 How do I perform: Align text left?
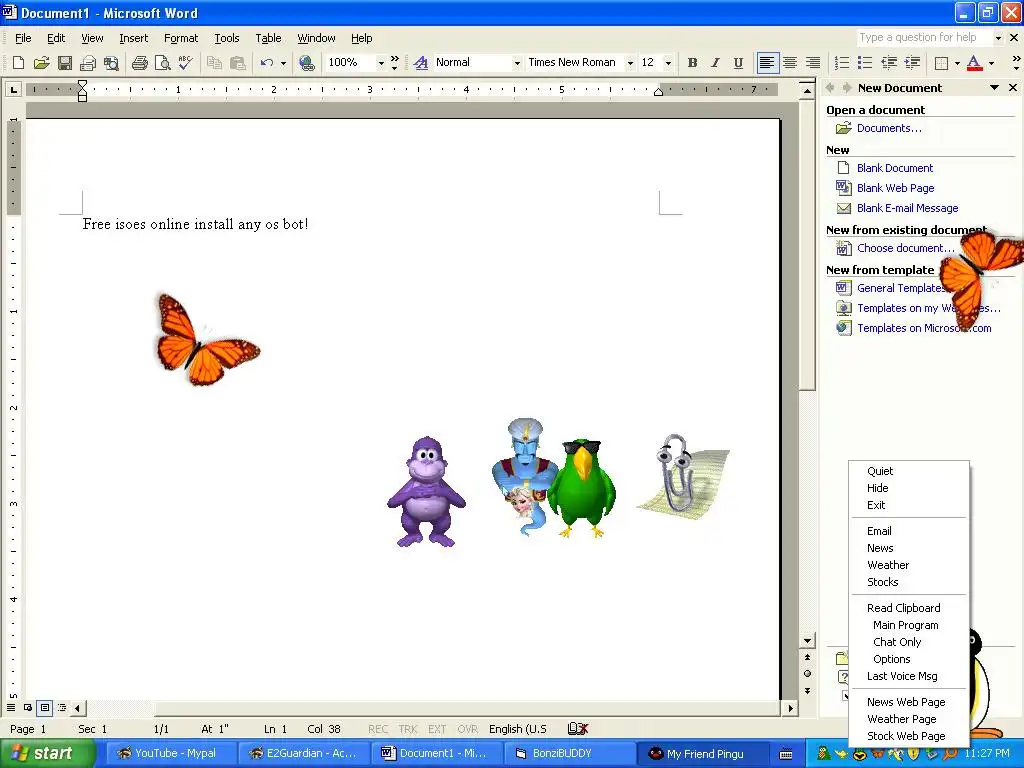pos(767,63)
